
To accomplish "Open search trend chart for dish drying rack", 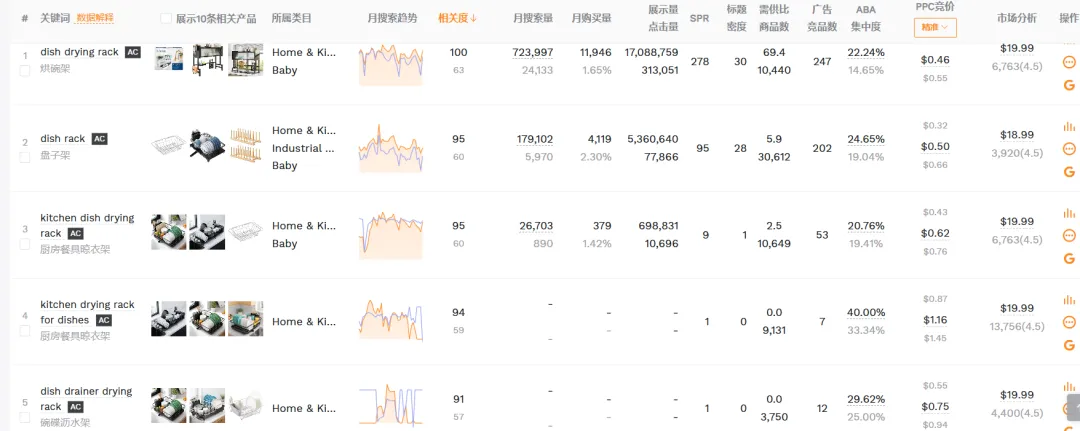I will click(391, 65).
